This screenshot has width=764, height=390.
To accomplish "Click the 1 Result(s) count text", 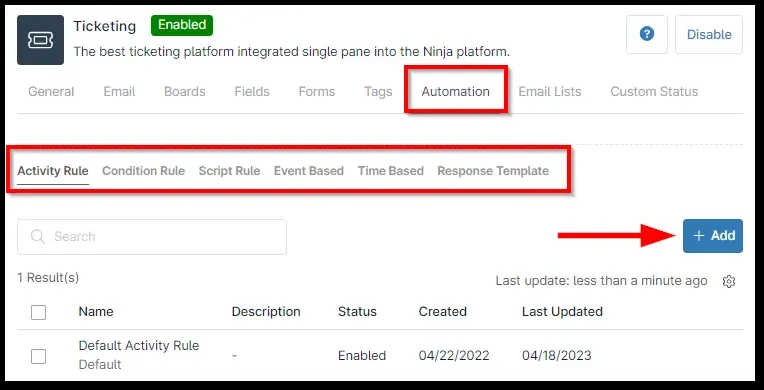I will (x=48, y=278).
